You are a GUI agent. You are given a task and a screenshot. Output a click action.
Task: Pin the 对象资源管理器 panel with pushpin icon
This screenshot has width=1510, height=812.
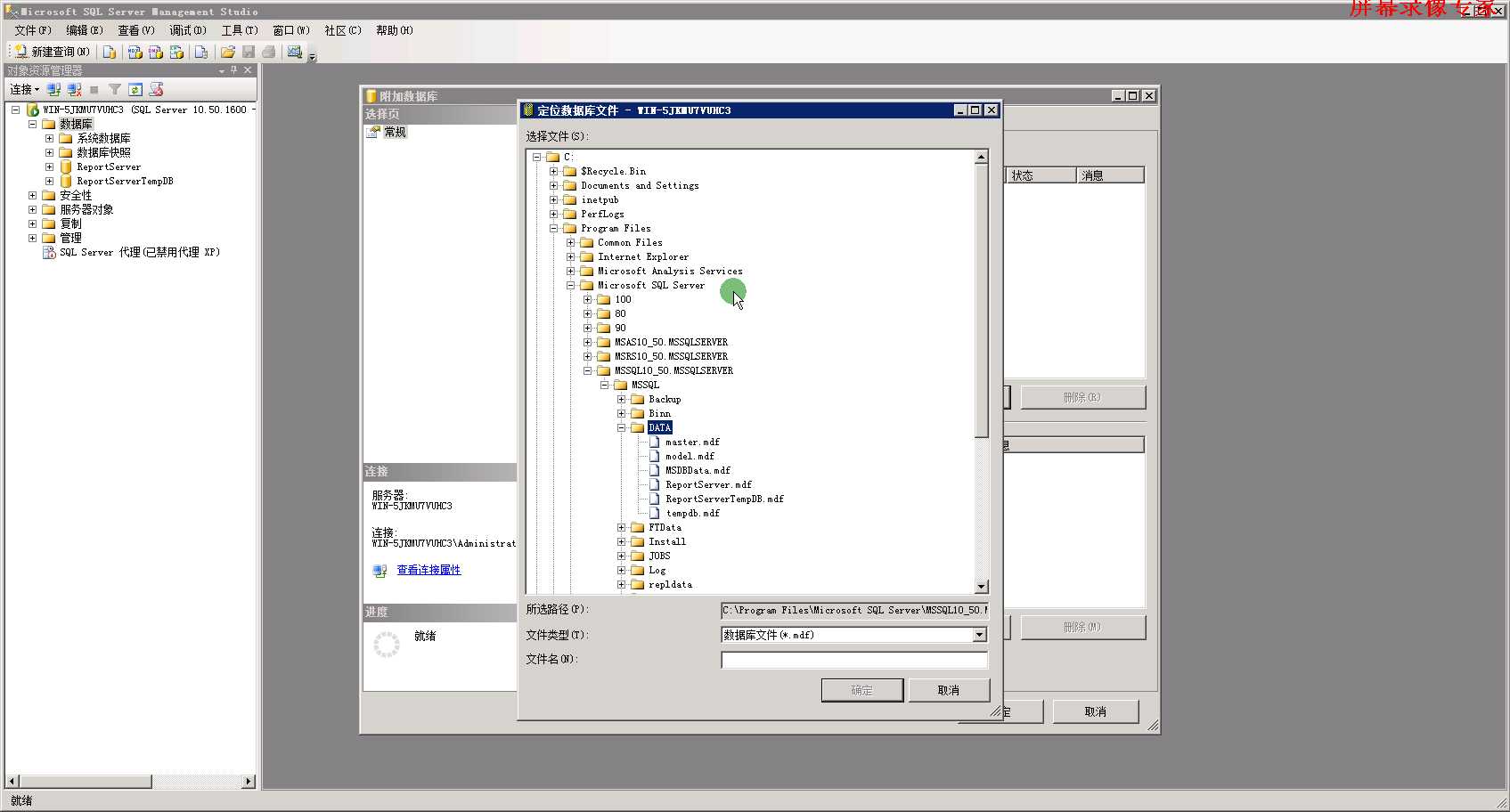tap(234, 69)
